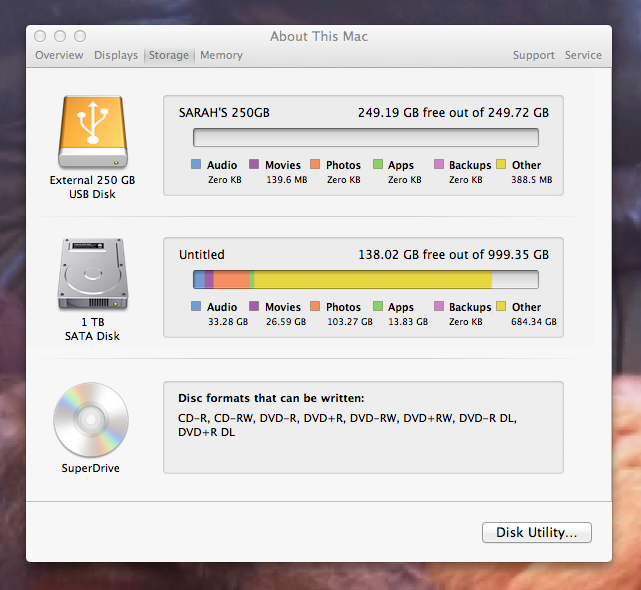Click the orange Photos segment of Untitled bar
Viewport: 641px width, 590px height.
231,280
